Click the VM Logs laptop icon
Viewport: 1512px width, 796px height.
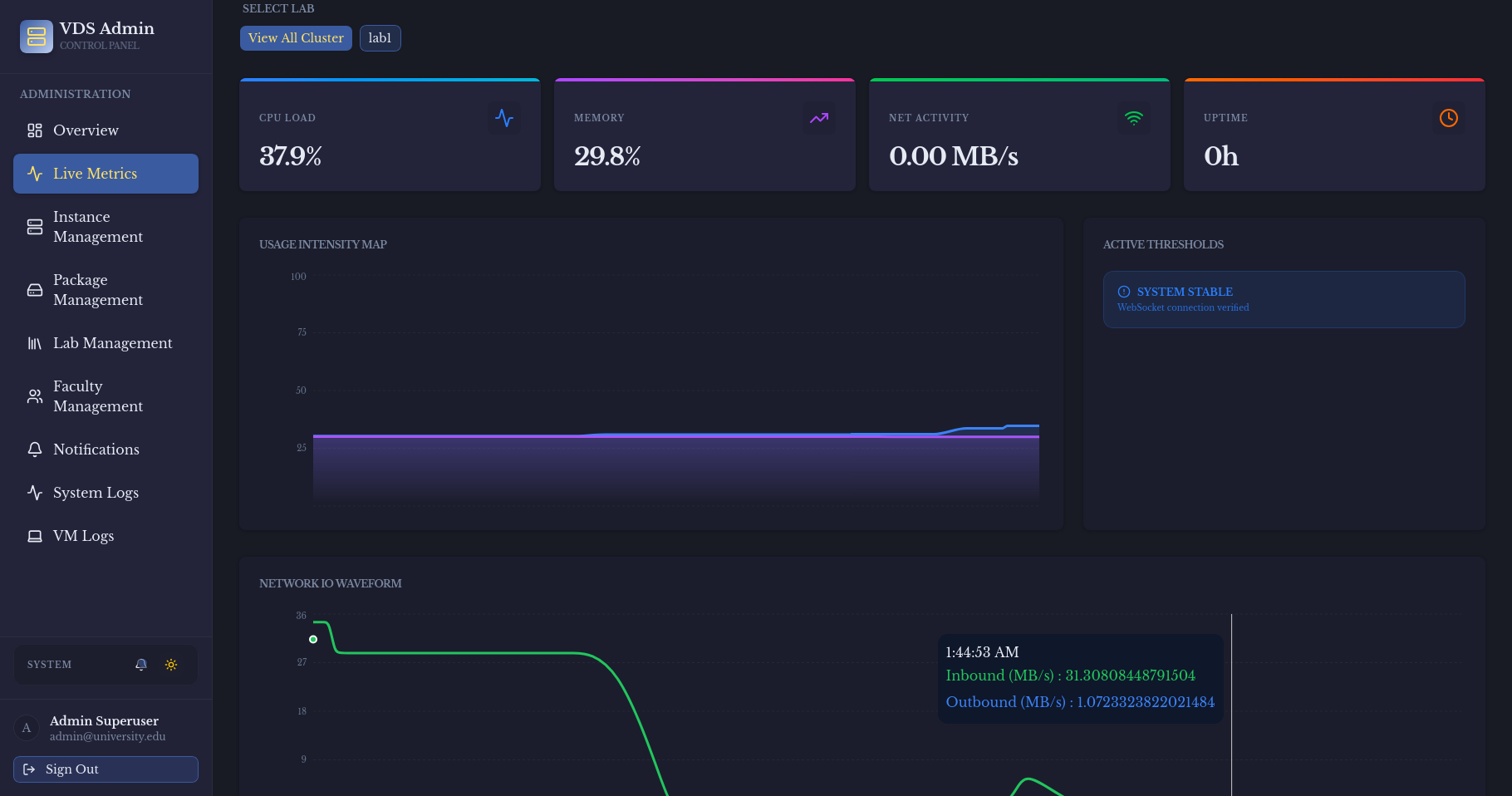coord(35,536)
